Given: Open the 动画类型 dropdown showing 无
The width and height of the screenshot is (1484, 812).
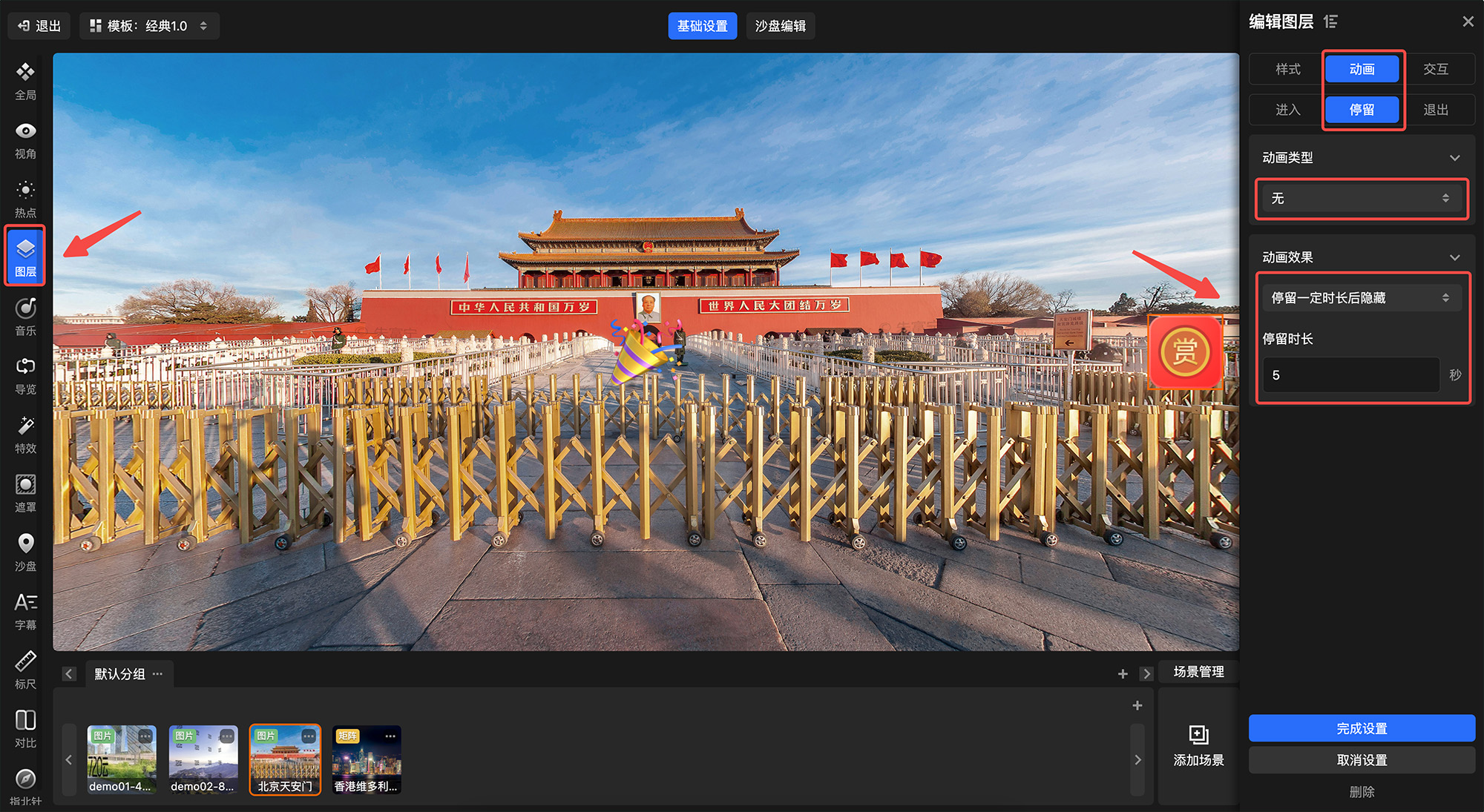Looking at the screenshot, I should pos(1361,198).
